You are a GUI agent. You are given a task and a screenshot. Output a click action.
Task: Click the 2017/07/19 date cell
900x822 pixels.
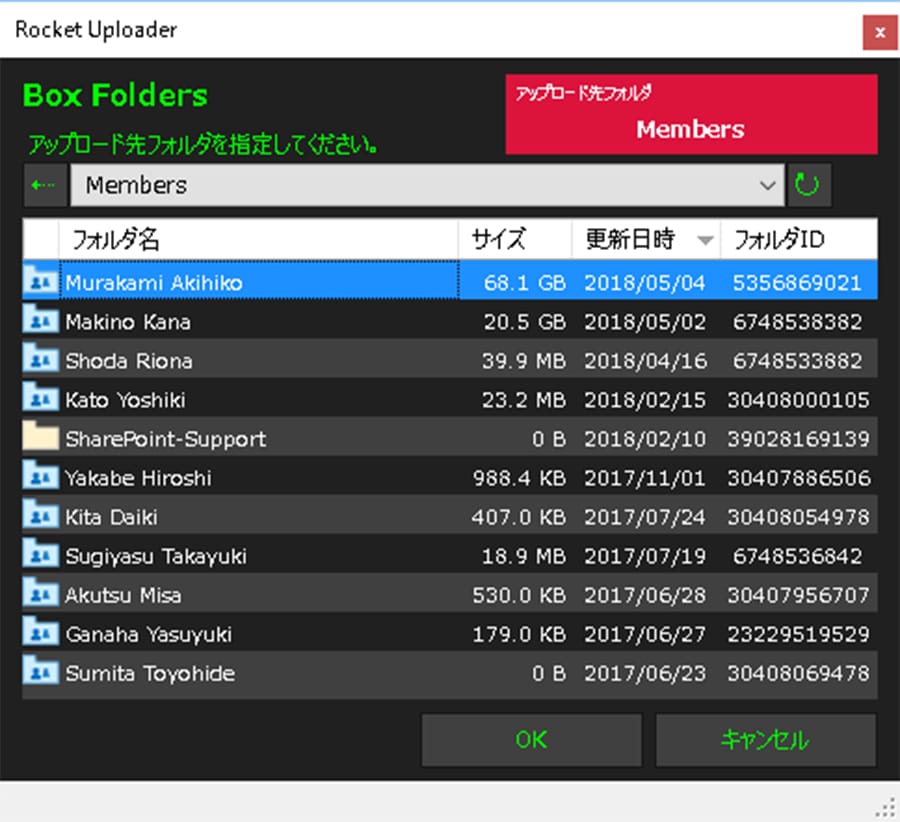click(645, 556)
